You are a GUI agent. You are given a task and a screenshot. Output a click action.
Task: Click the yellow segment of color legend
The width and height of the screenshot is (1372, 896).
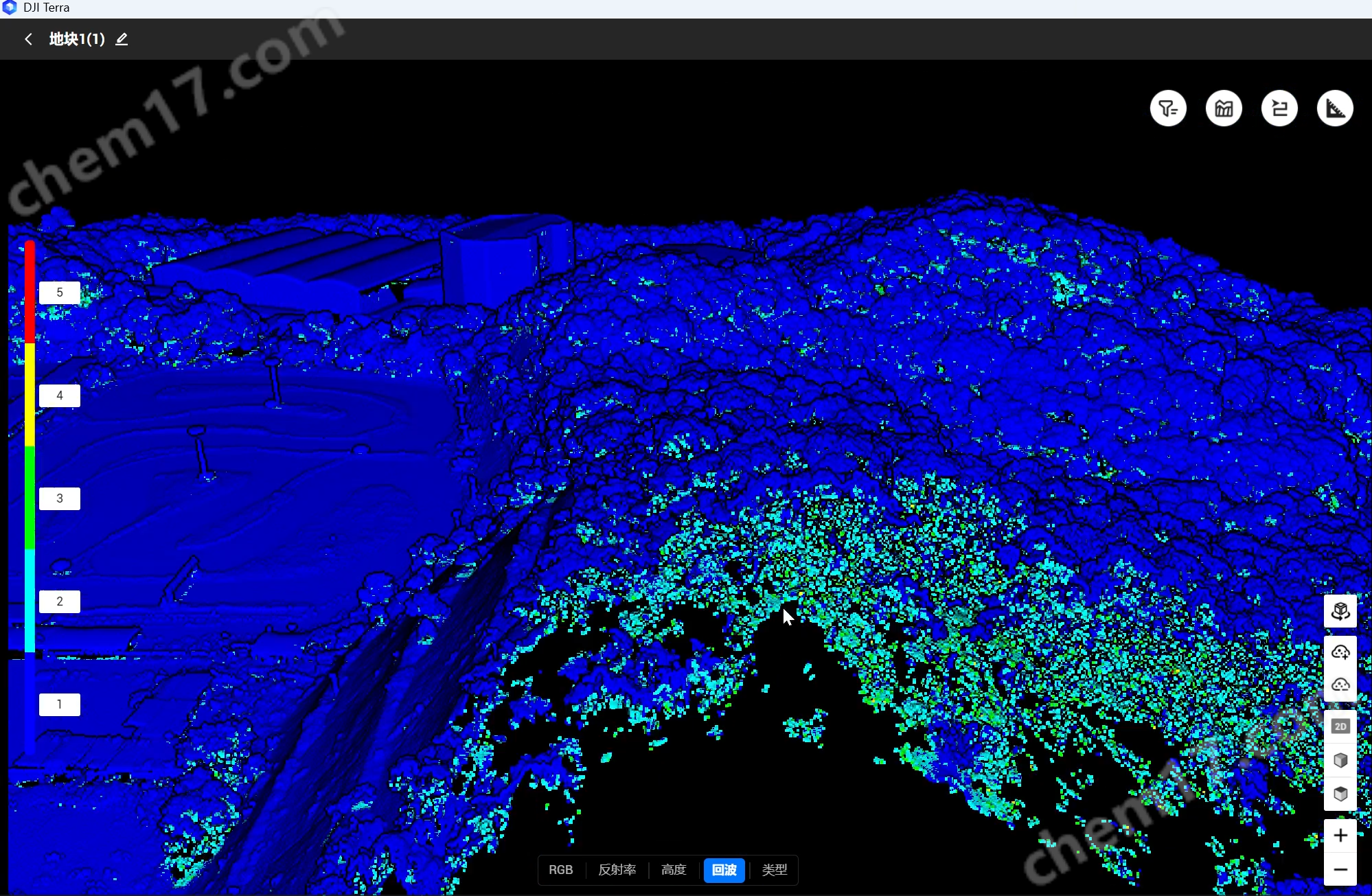click(x=30, y=395)
